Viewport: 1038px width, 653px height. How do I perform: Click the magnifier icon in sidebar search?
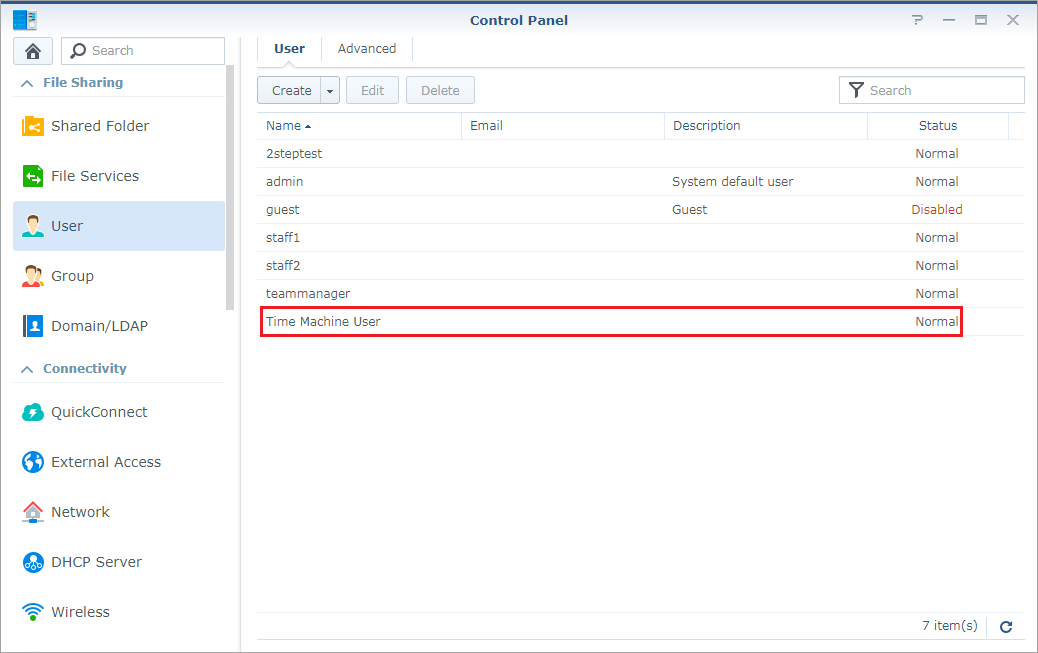(x=78, y=50)
